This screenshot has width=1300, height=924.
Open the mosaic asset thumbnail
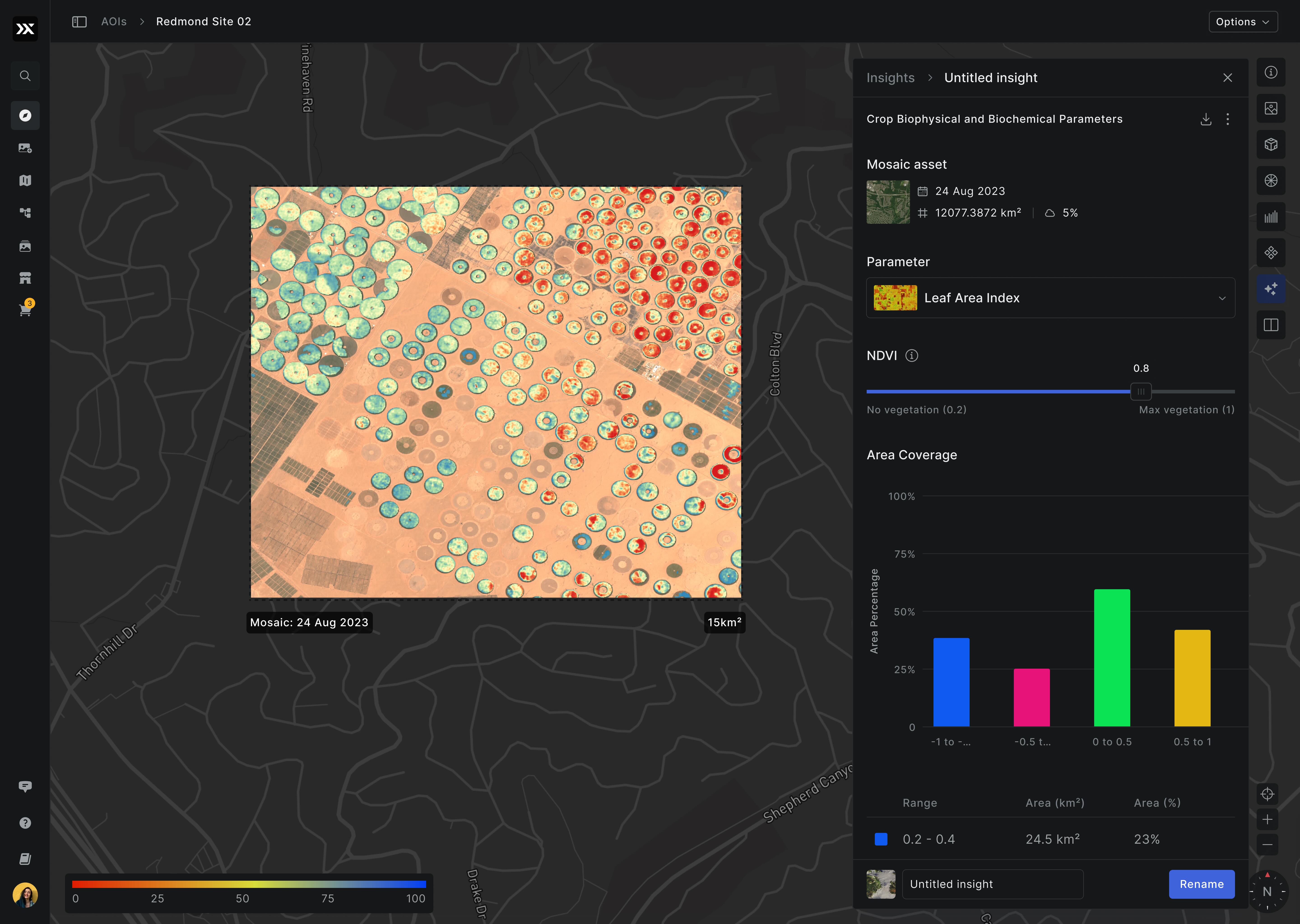[888, 202]
